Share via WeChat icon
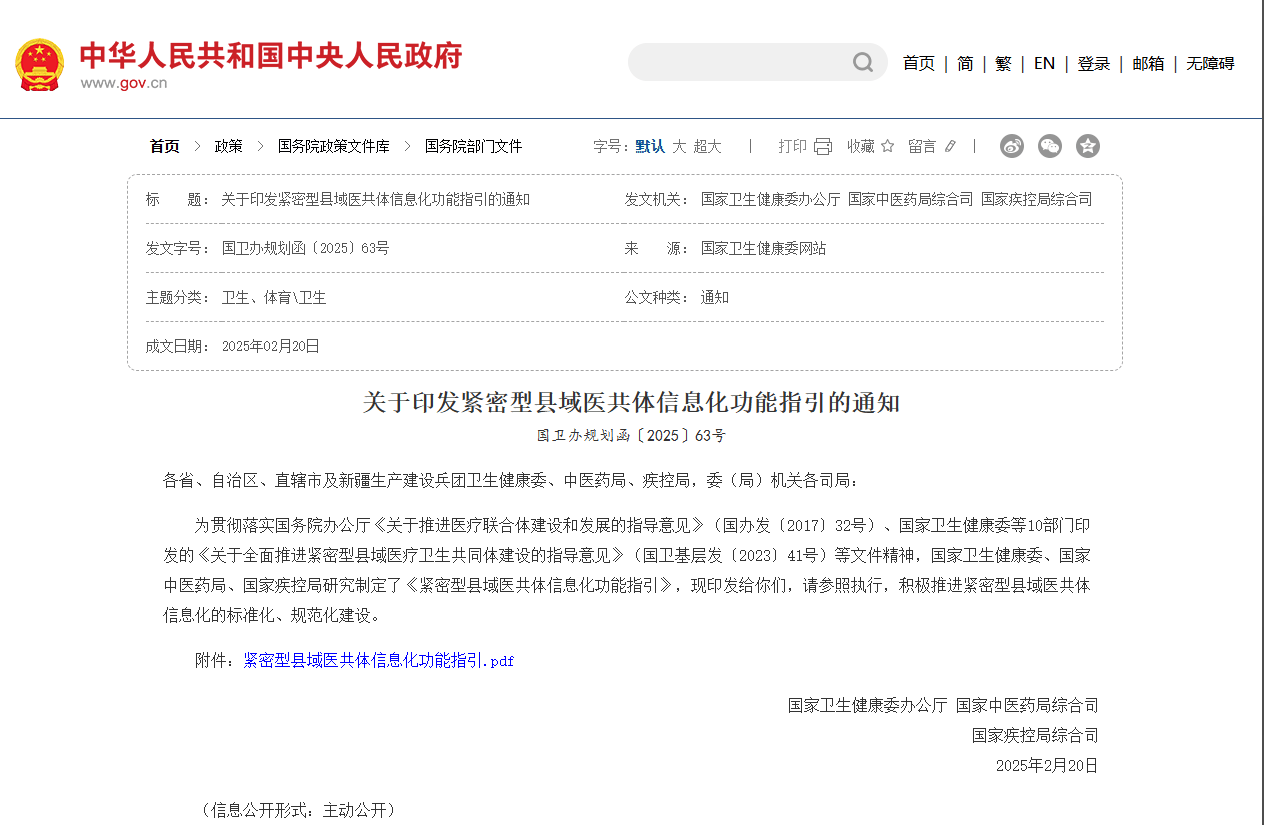This screenshot has width=1264, height=825. 1050,146
